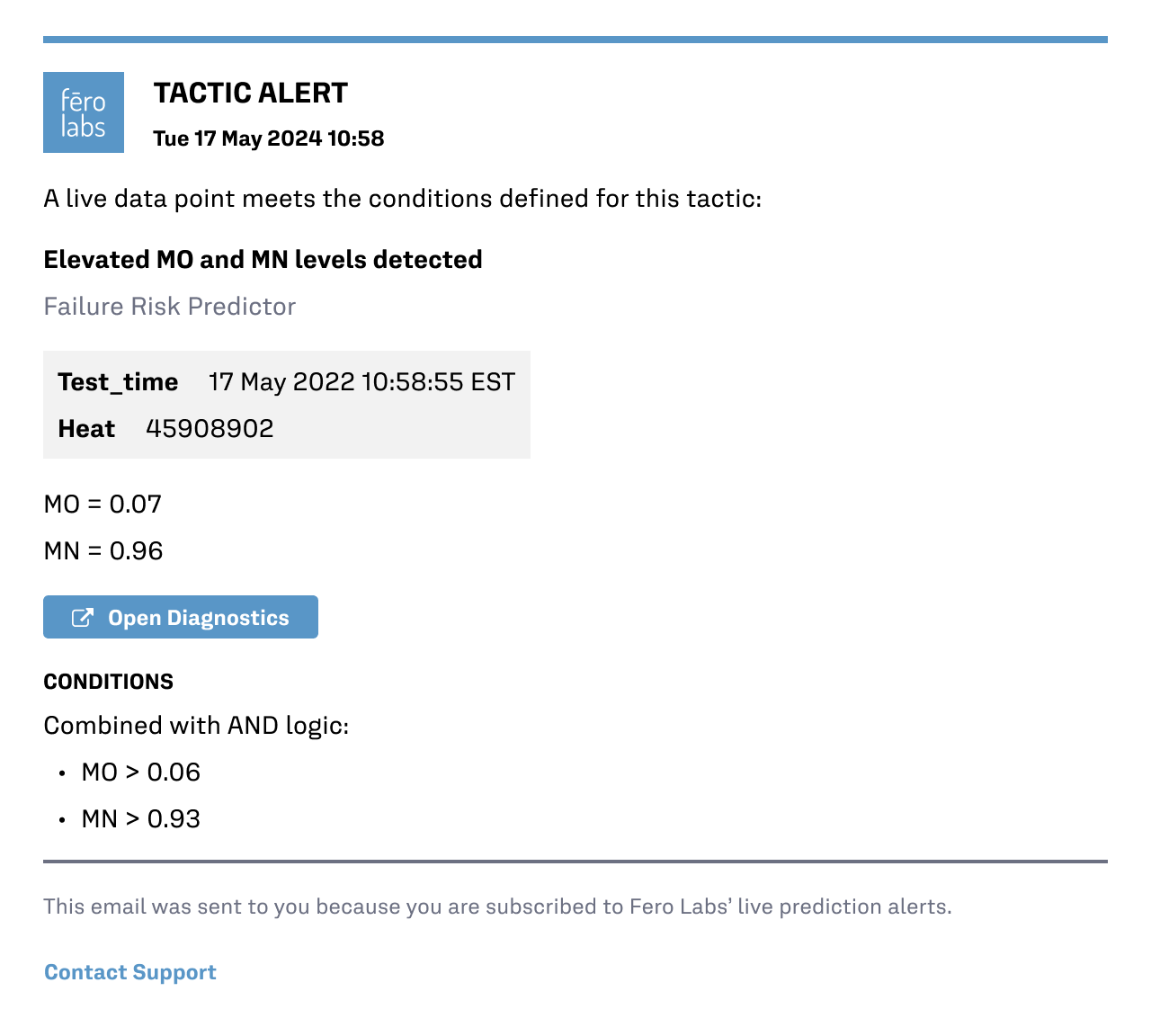Viewport: 1151px width, 1036px height.
Task: Click the MN = 0.96 reading
Action: click(x=103, y=550)
